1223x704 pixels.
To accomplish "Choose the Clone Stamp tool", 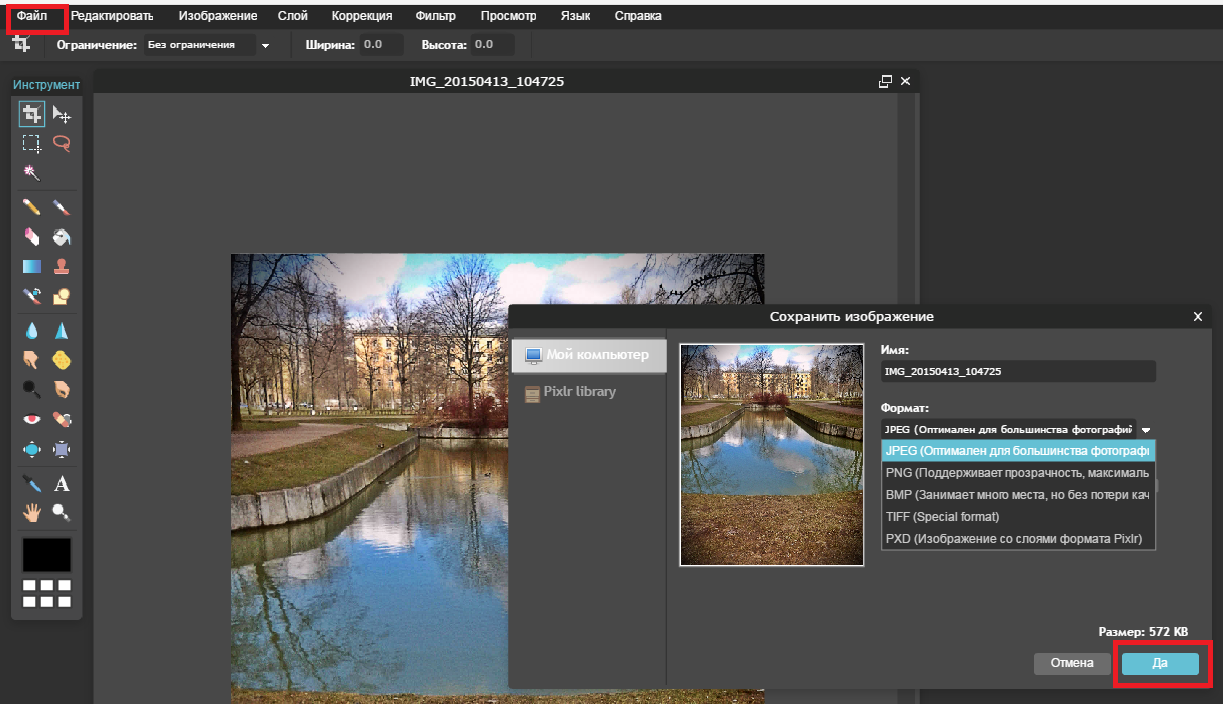I will tap(62, 266).
